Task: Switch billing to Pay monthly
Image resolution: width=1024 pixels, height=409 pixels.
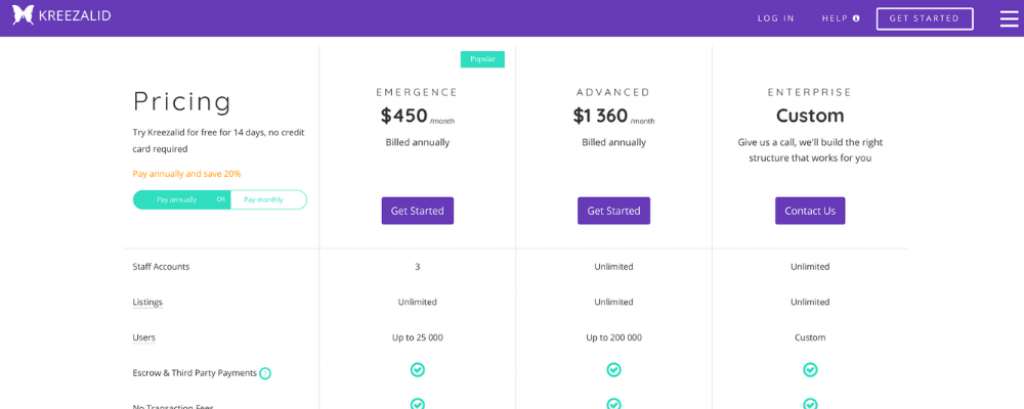Action: pyautogui.click(x=264, y=200)
